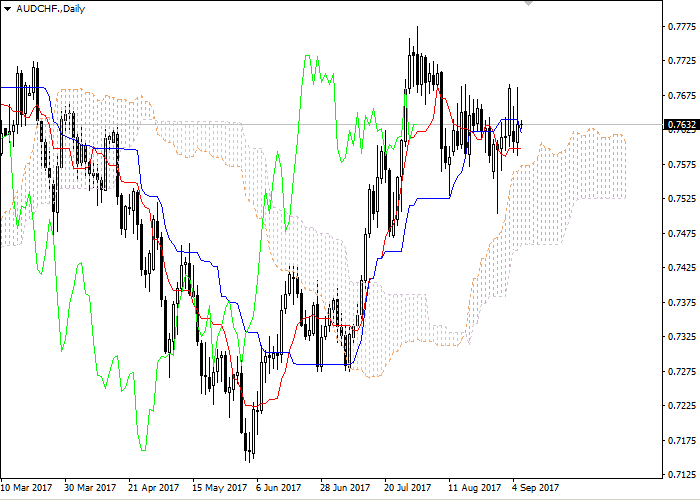This screenshot has width=700, height=500.
Task: Click the 0.7375 price level label
Action: click(682, 303)
